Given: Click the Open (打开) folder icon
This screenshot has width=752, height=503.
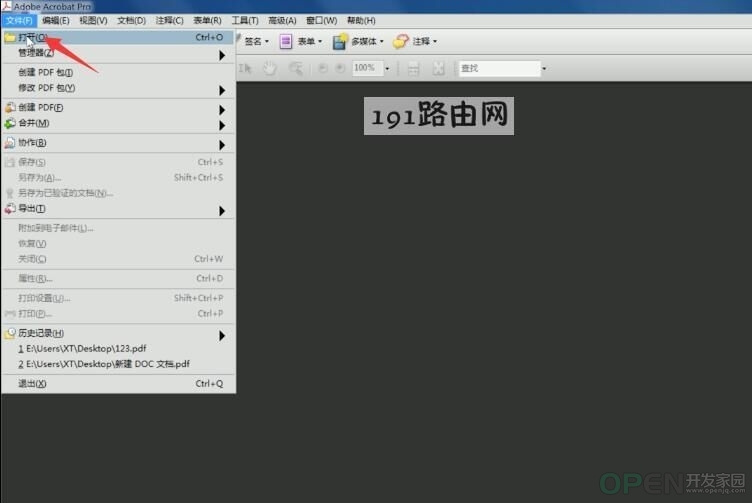Looking at the screenshot, I should [10, 37].
